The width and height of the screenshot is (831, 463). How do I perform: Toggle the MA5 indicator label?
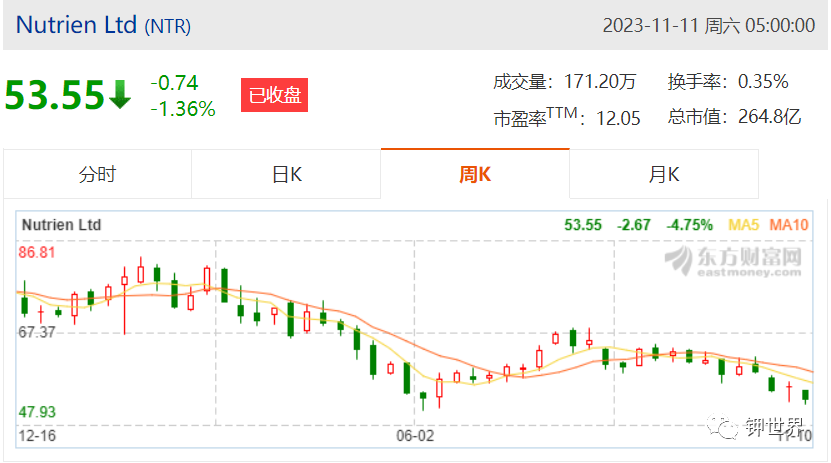pos(744,225)
